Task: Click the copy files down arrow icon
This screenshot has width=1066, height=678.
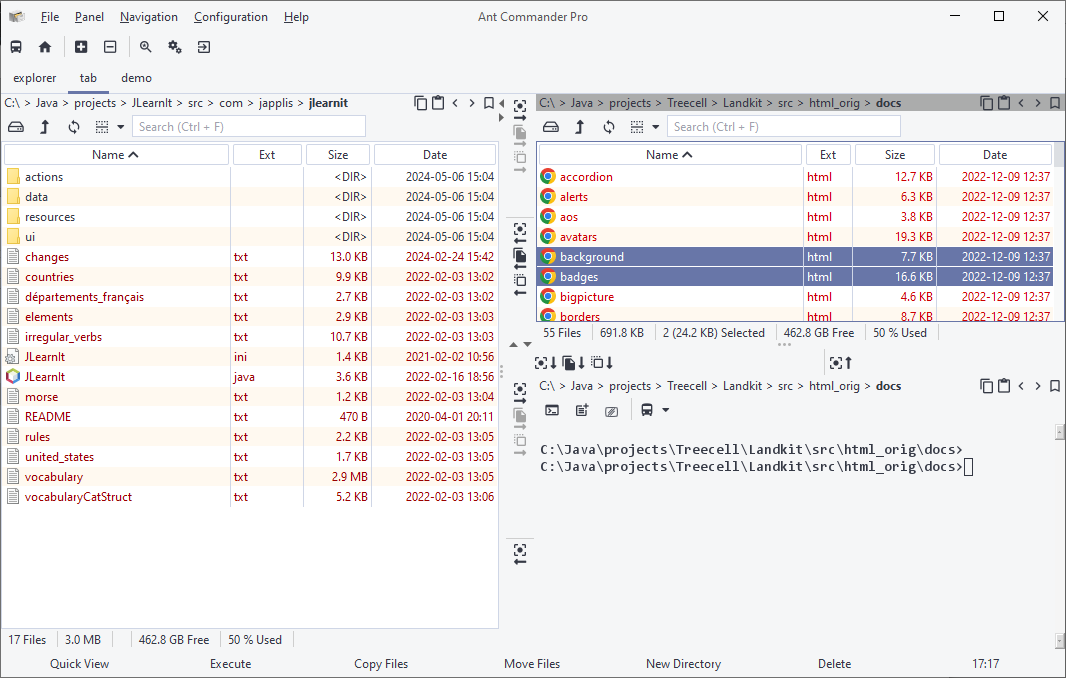Action: (x=574, y=362)
